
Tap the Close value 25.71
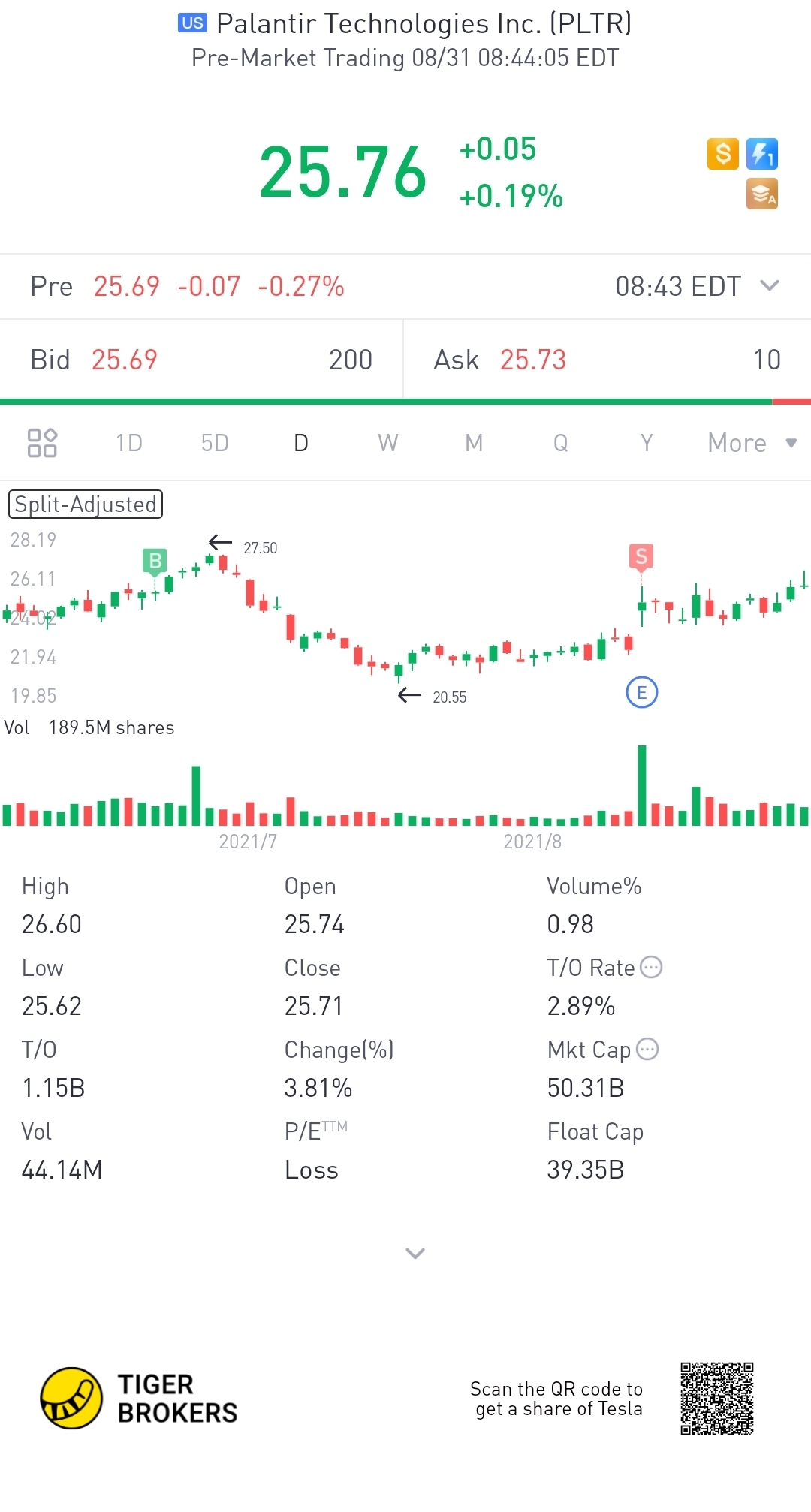(314, 1006)
